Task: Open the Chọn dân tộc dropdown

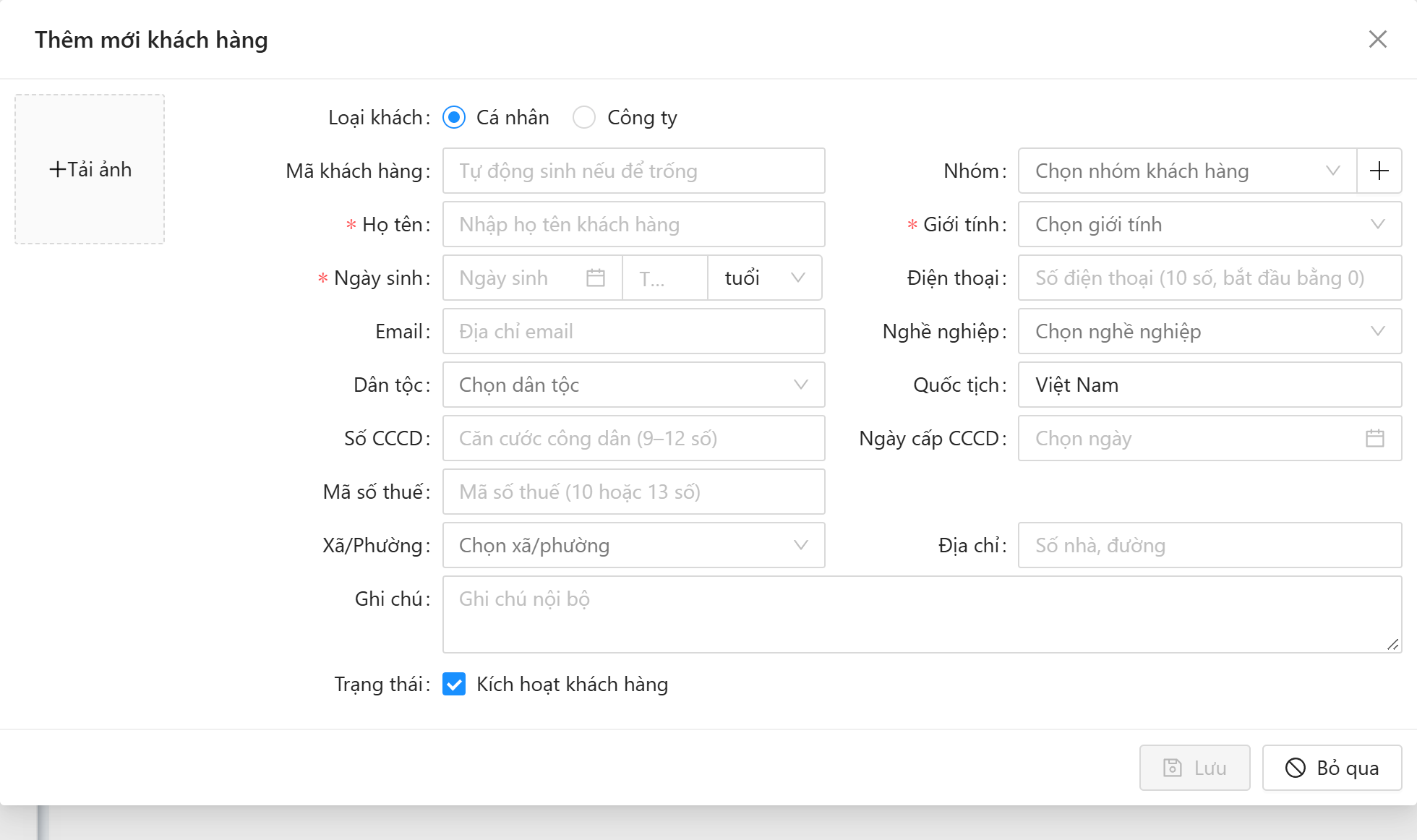Action: point(634,385)
